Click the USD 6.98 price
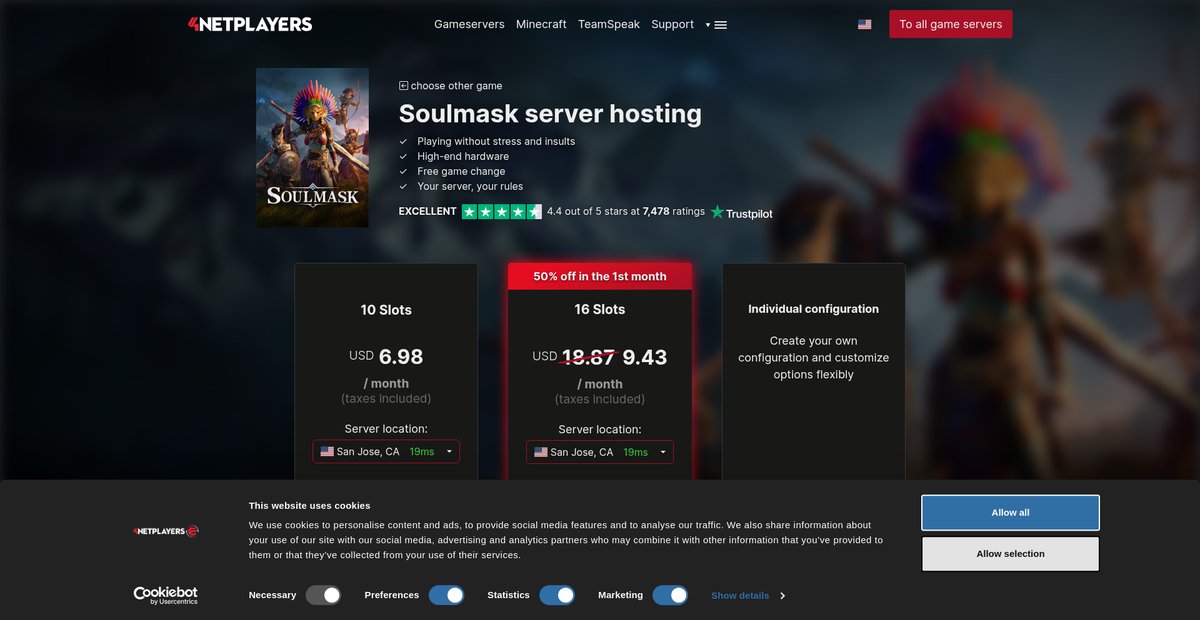Image resolution: width=1200 pixels, height=620 pixels. pos(386,356)
